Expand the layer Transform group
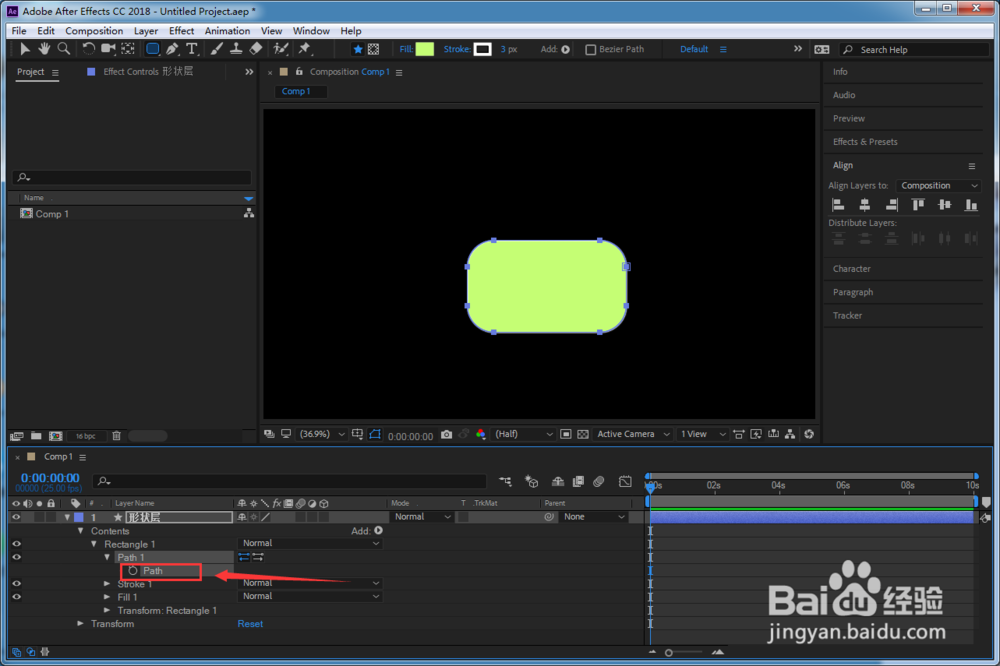Image resolution: width=1000 pixels, height=666 pixels. pyautogui.click(x=80, y=623)
